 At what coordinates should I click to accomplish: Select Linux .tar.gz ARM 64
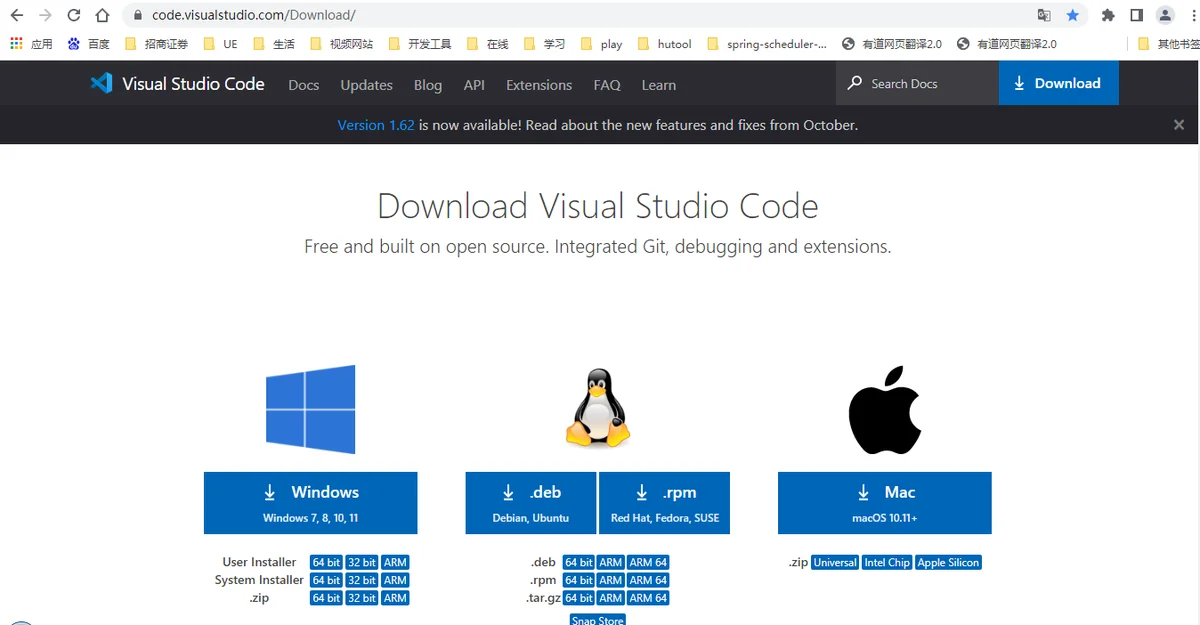[x=648, y=598]
